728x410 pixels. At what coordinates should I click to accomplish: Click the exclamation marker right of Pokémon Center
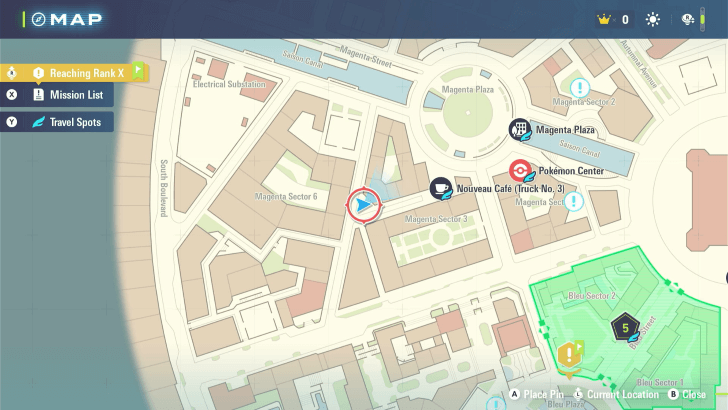(574, 201)
